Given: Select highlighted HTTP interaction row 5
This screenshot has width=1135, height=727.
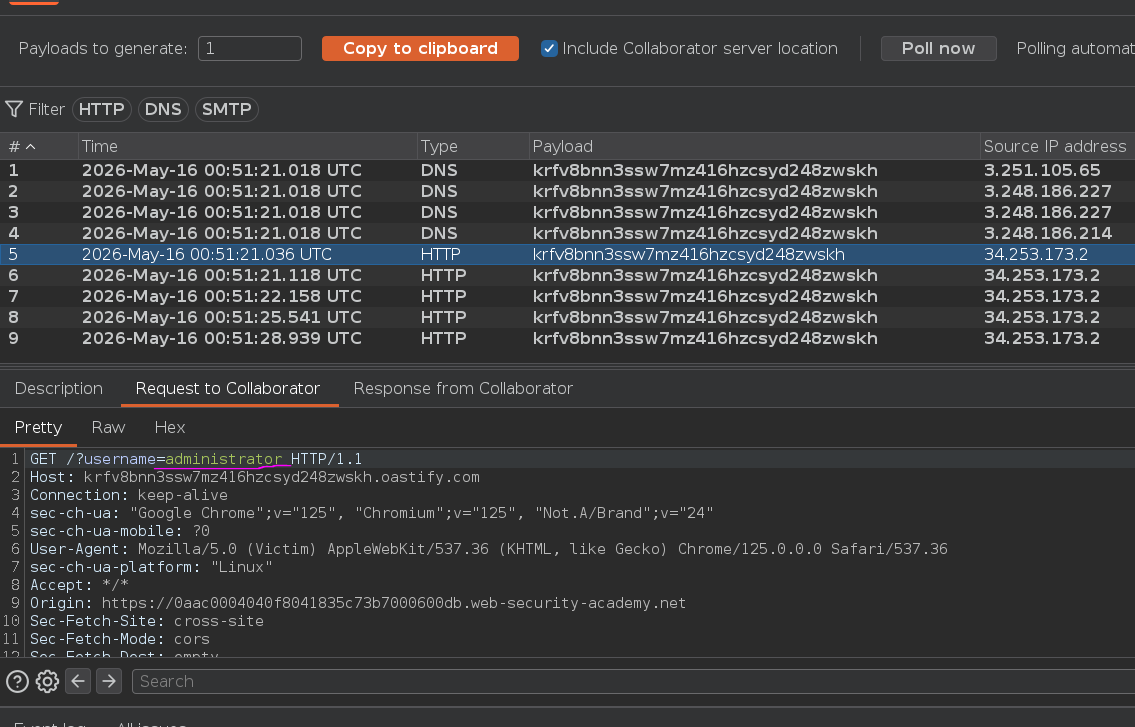Looking at the screenshot, I should pos(568,254).
